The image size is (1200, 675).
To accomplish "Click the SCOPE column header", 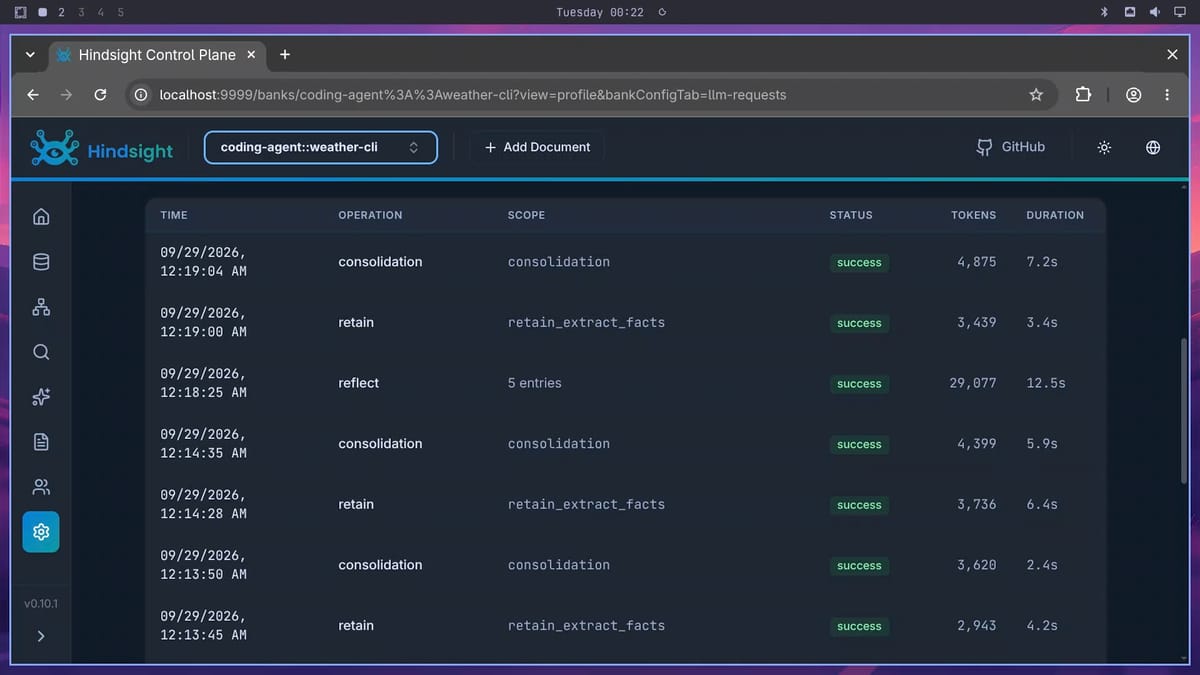I will point(526,215).
